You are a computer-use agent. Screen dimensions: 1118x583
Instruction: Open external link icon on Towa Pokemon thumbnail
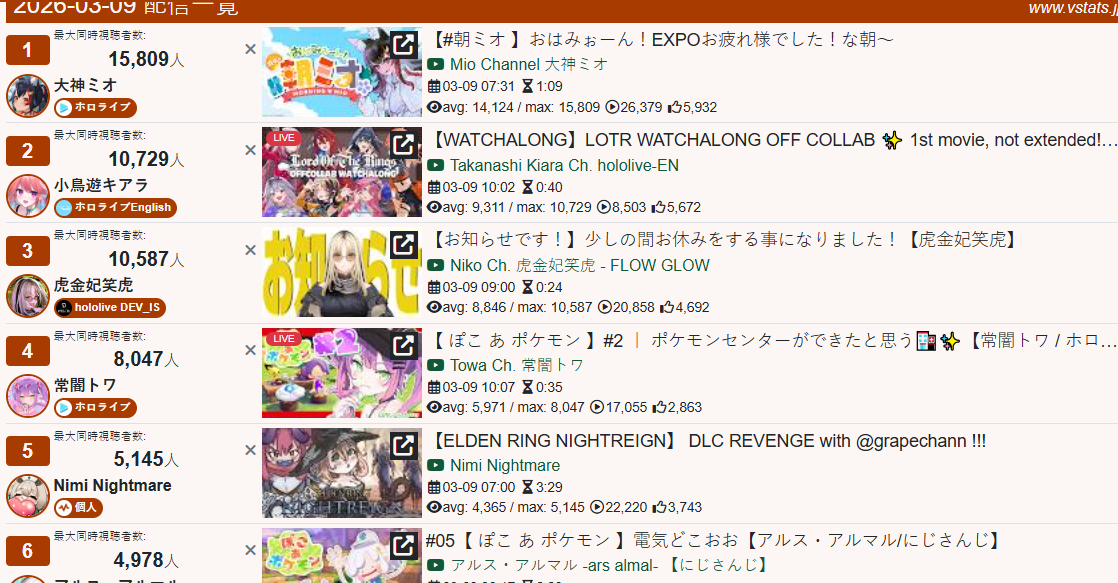[x=404, y=345]
